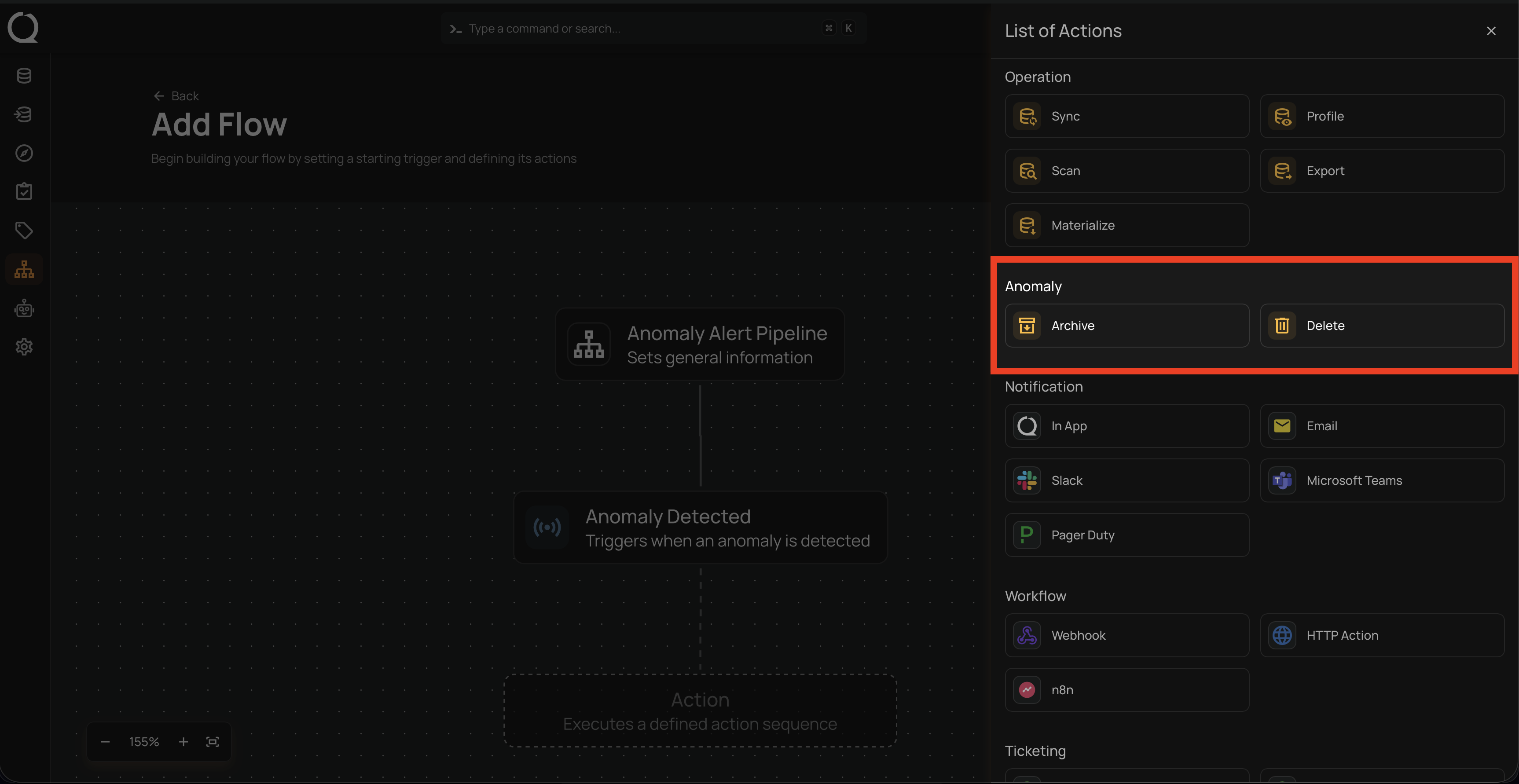Select the Materialize operation
Viewport: 1519px width, 784px height.
[x=1126, y=225]
